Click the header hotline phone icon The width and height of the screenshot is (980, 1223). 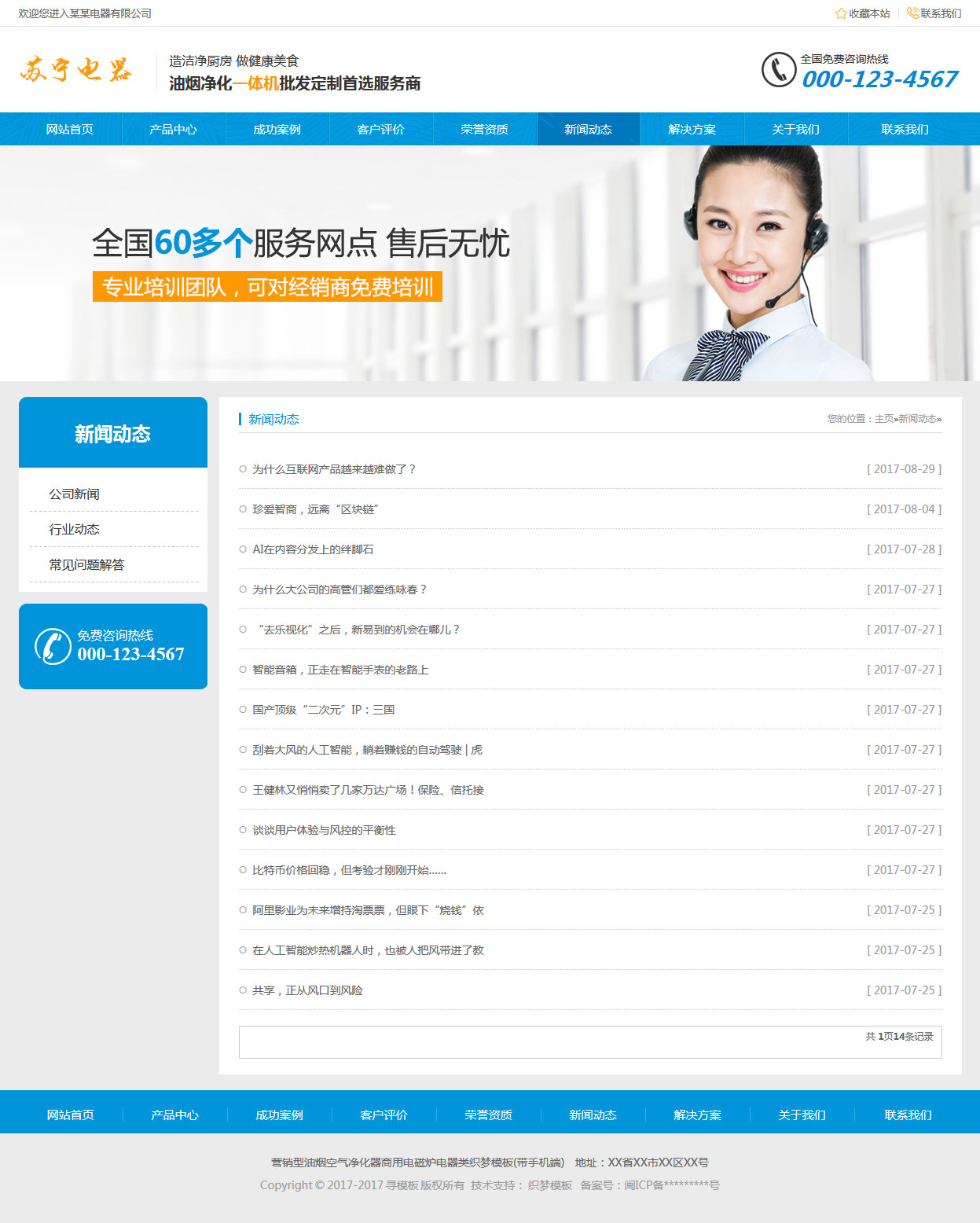coord(778,70)
